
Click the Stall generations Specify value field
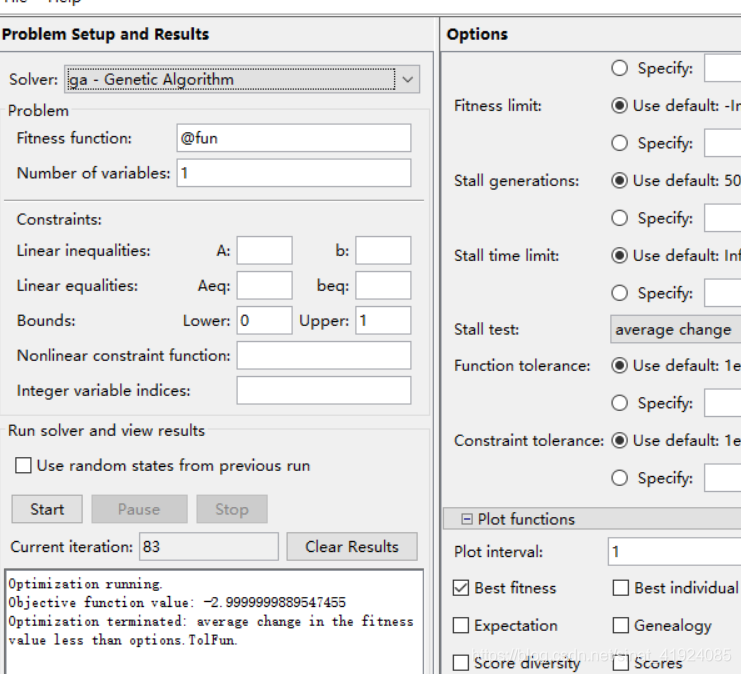tap(723, 218)
